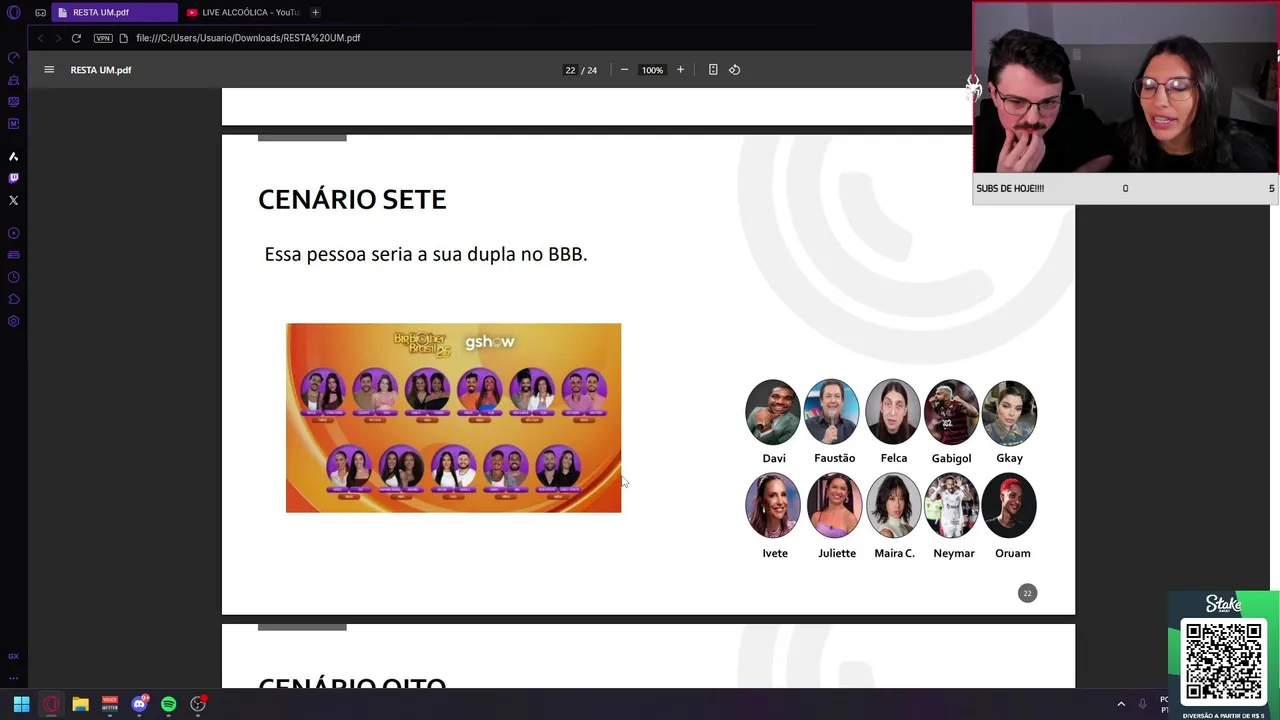This screenshot has width=1280, height=720.
Task: Click the PDF page number field showing 22
Action: [570, 70]
